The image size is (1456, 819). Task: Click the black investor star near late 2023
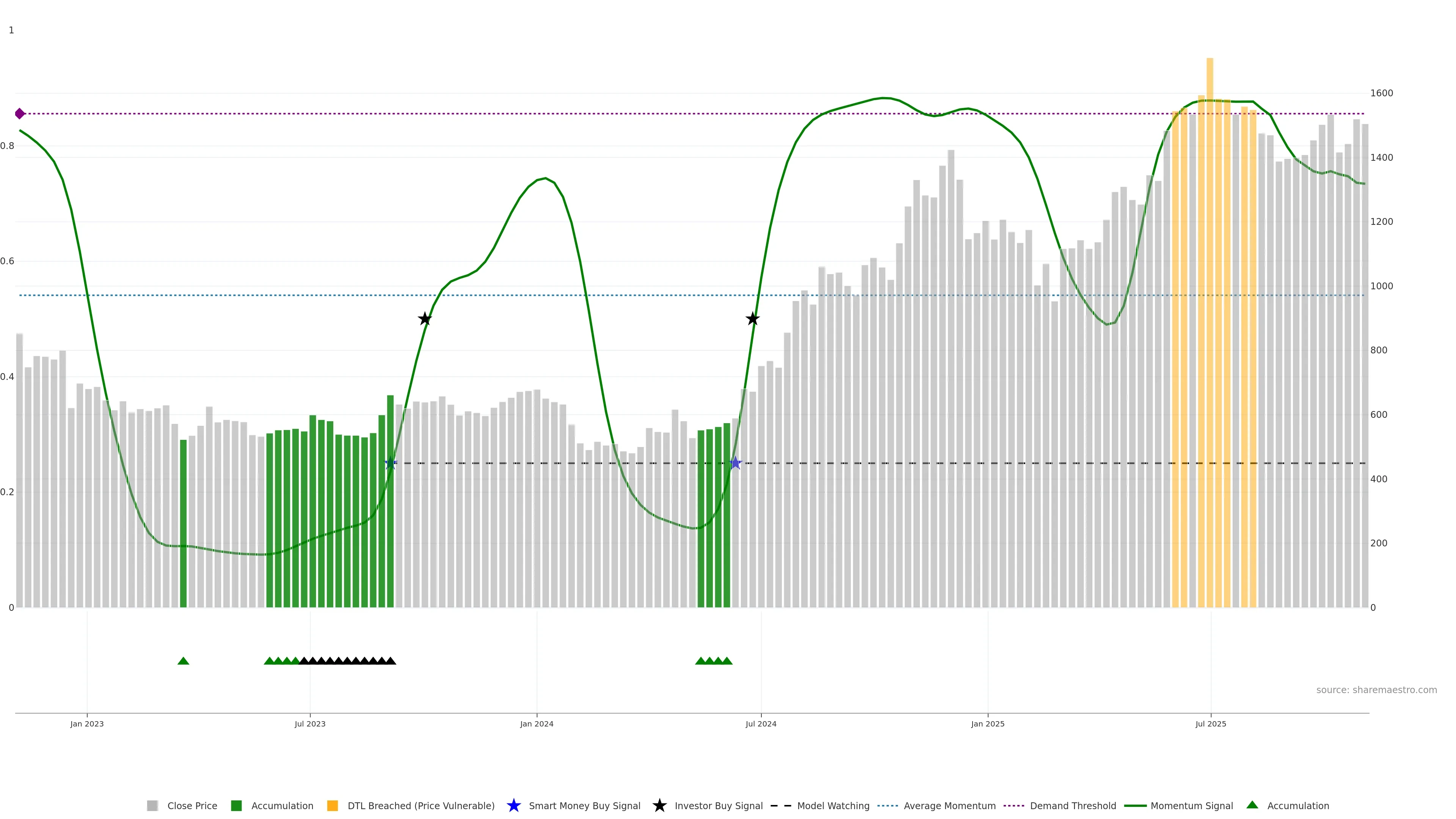point(425,319)
